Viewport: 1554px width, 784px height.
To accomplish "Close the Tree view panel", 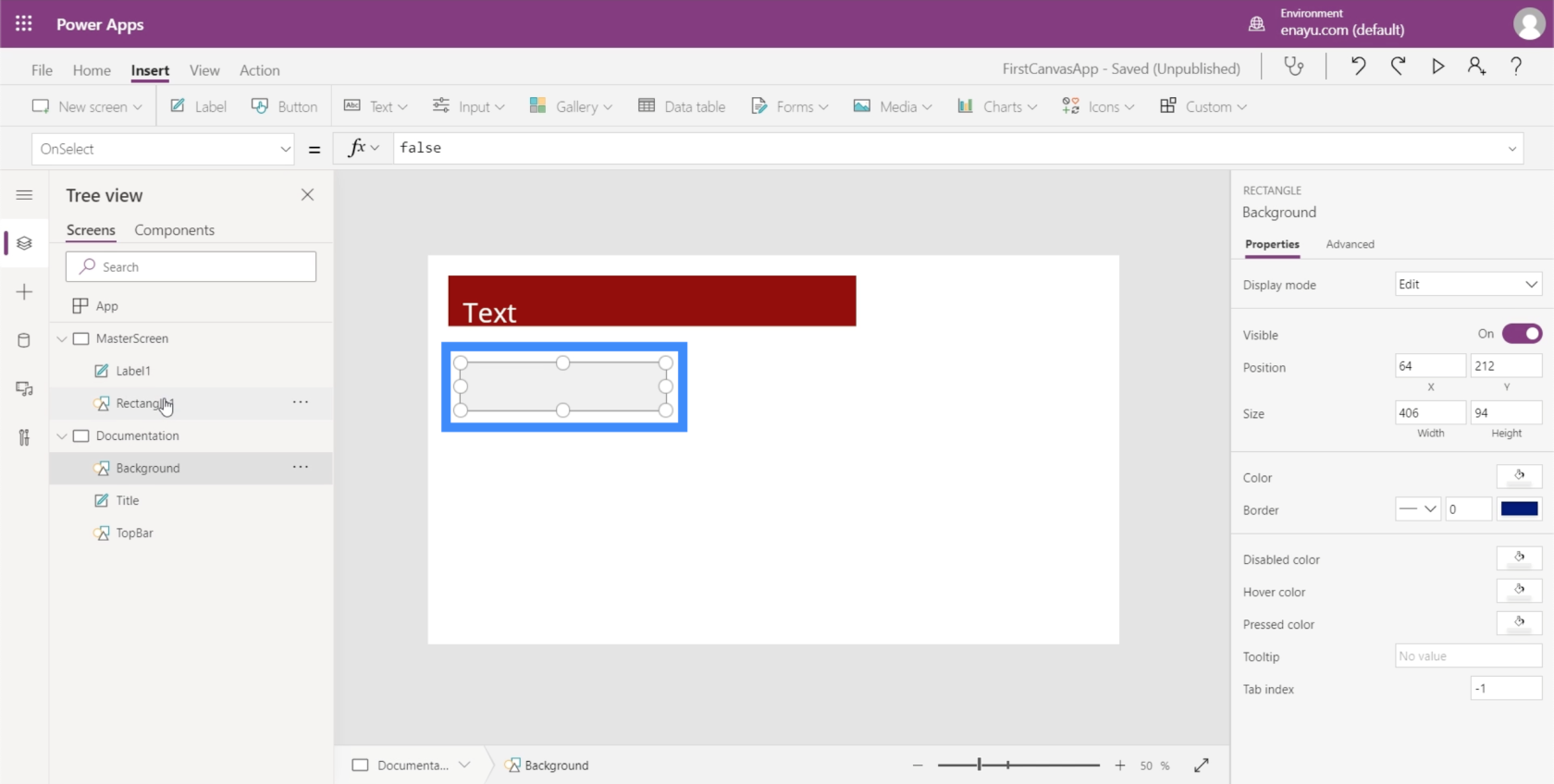I will (307, 195).
